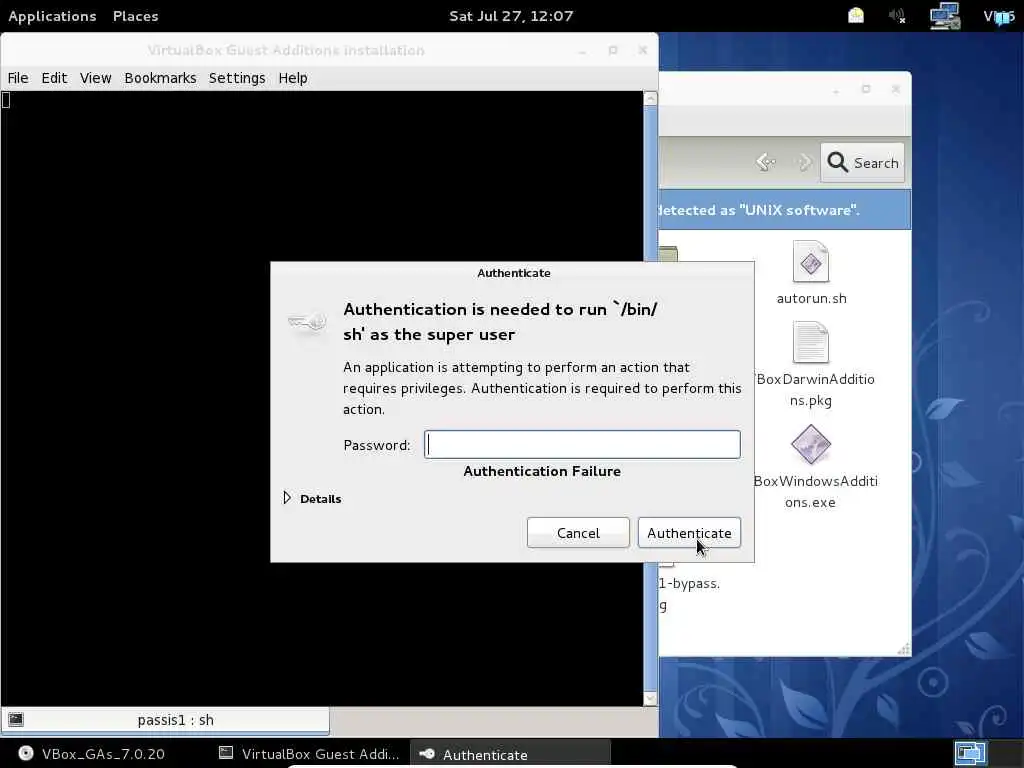Click the volume muted icon in top panel
Viewport: 1024px width, 768px height.
point(898,16)
